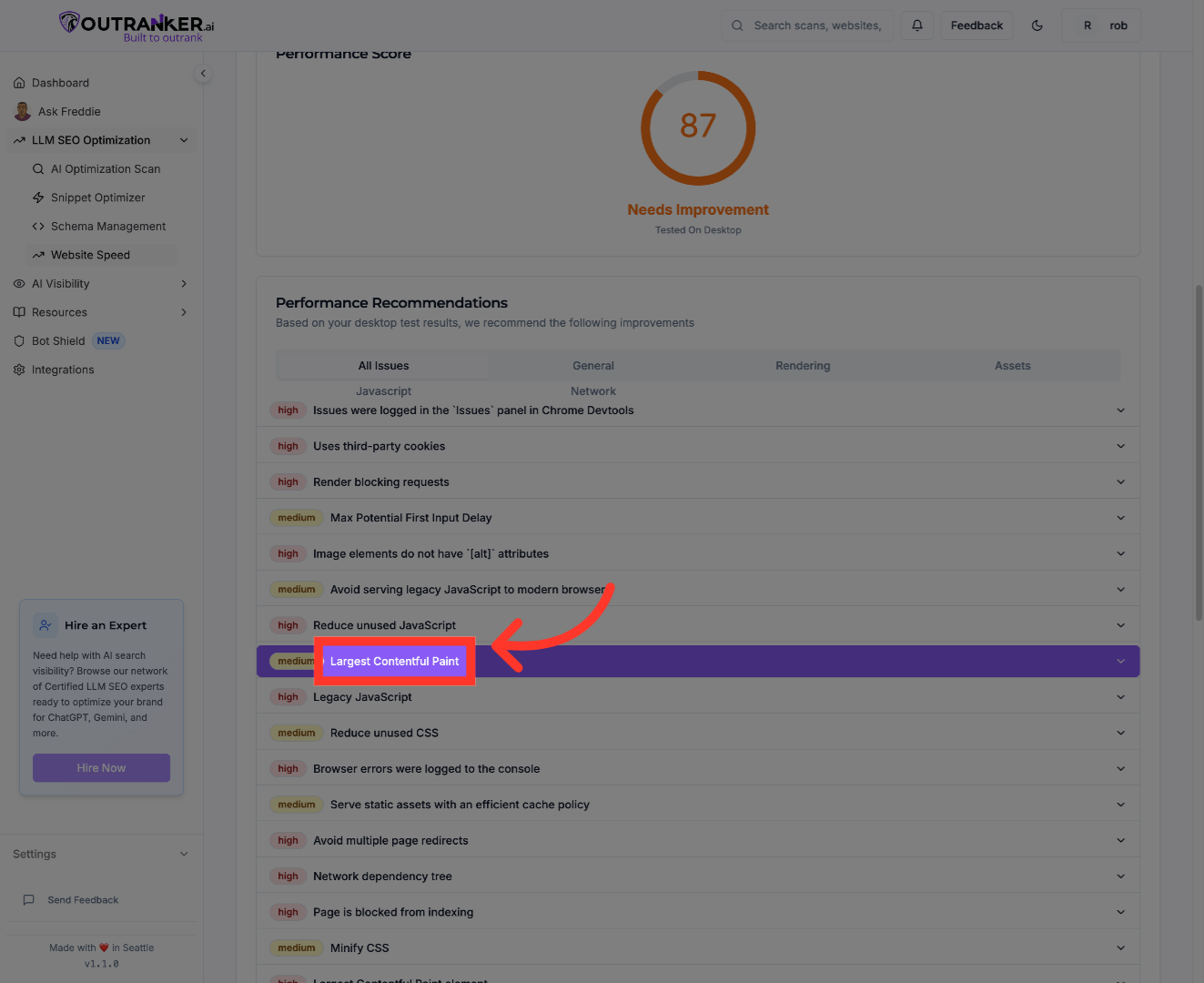1204x983 pixels.
Task: Click the notification bell icon
Action: pyautogui.click(x=916, y=25)
